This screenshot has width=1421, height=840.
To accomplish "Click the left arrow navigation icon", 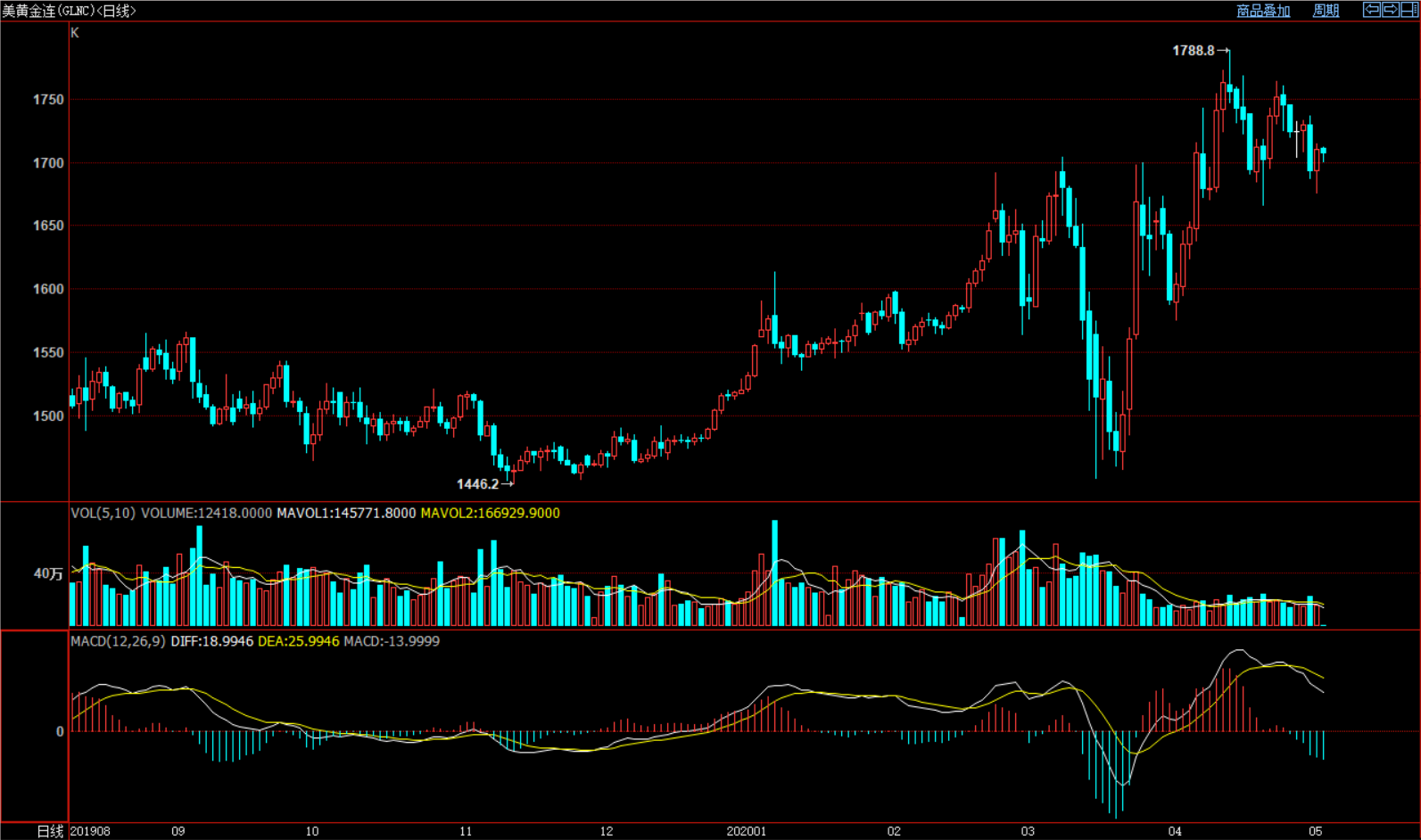I will pyautogui.click(x=1372, y=10).
